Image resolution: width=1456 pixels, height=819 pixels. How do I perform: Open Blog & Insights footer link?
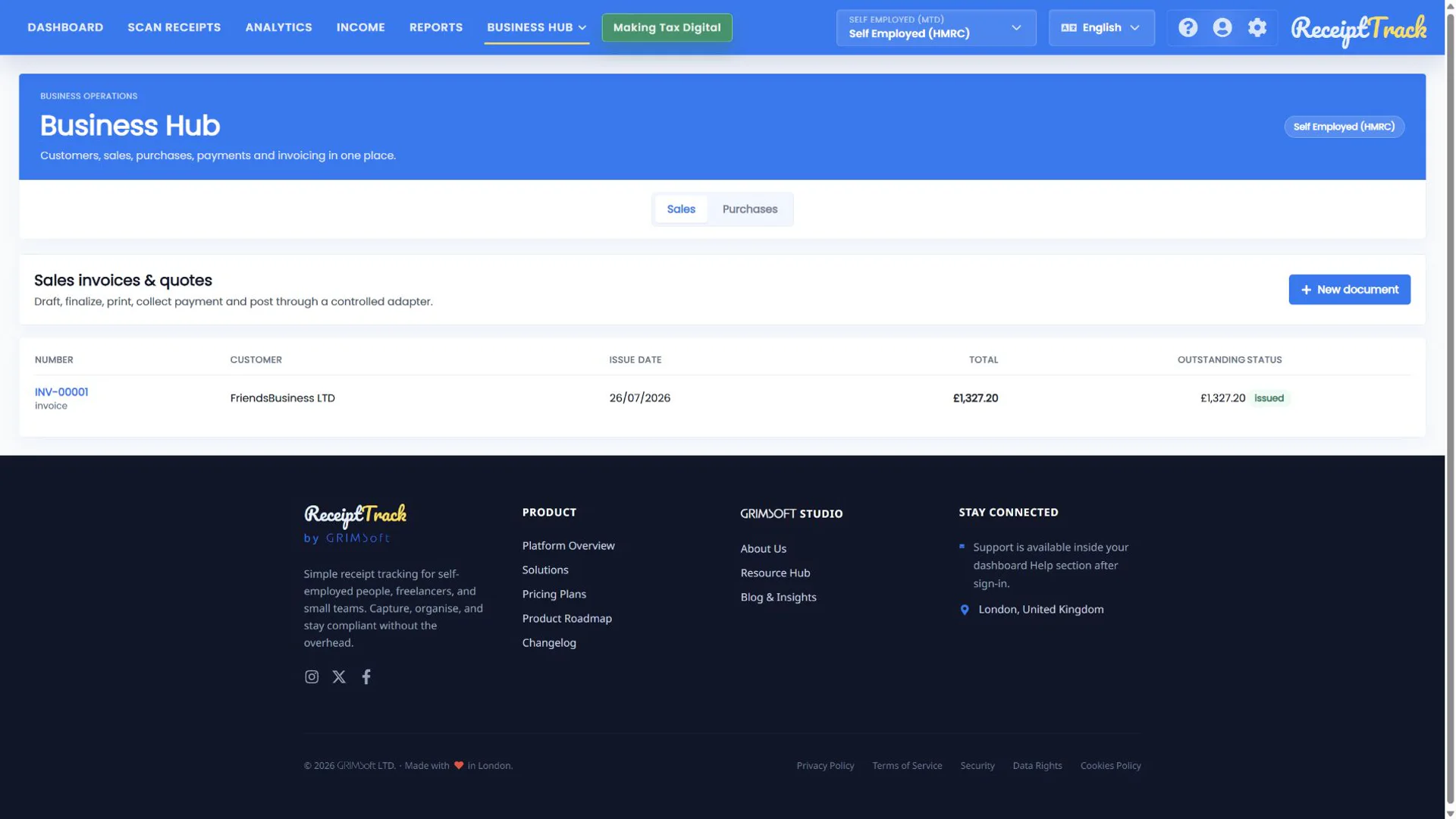point(778,598)
